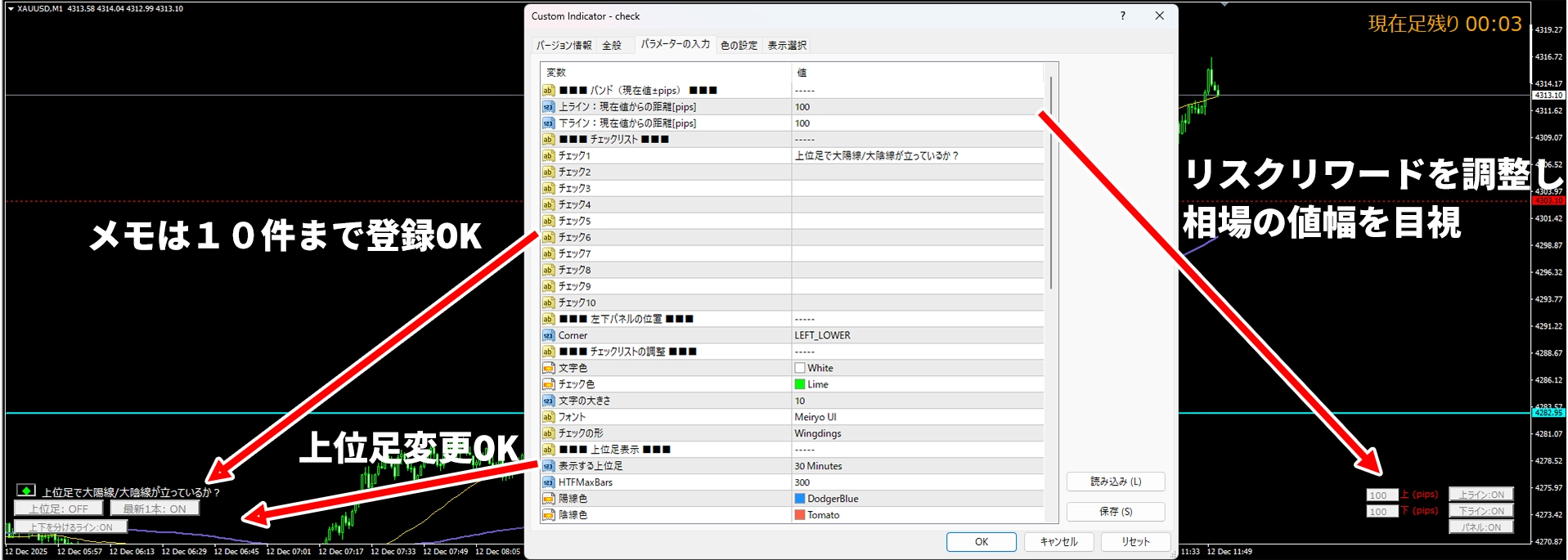Click the icon beside the チェック1 parameter
1568x560 pixels.
click(x=548, y=155)
